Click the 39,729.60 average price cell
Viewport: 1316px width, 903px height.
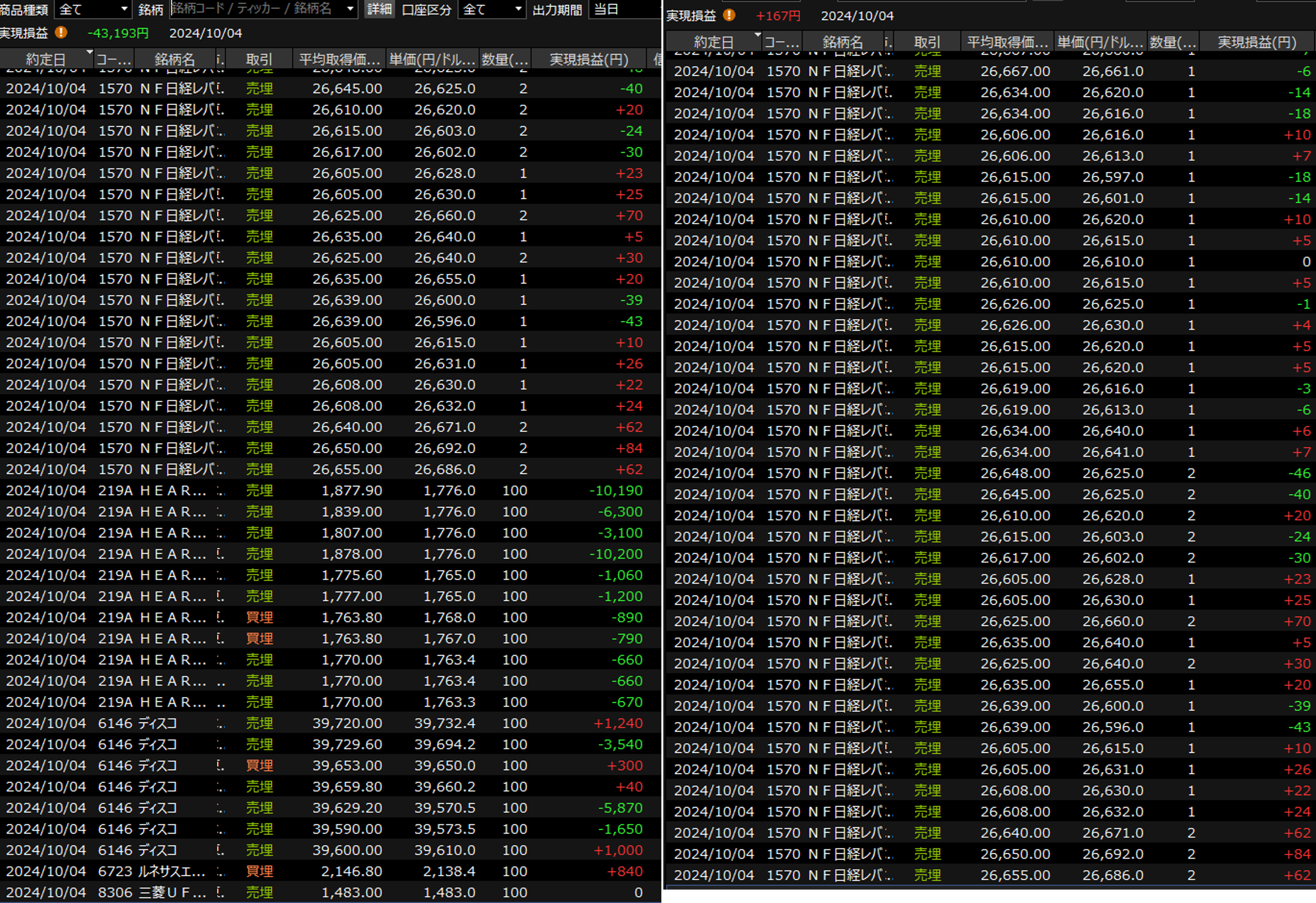click(x=347, y=744)
